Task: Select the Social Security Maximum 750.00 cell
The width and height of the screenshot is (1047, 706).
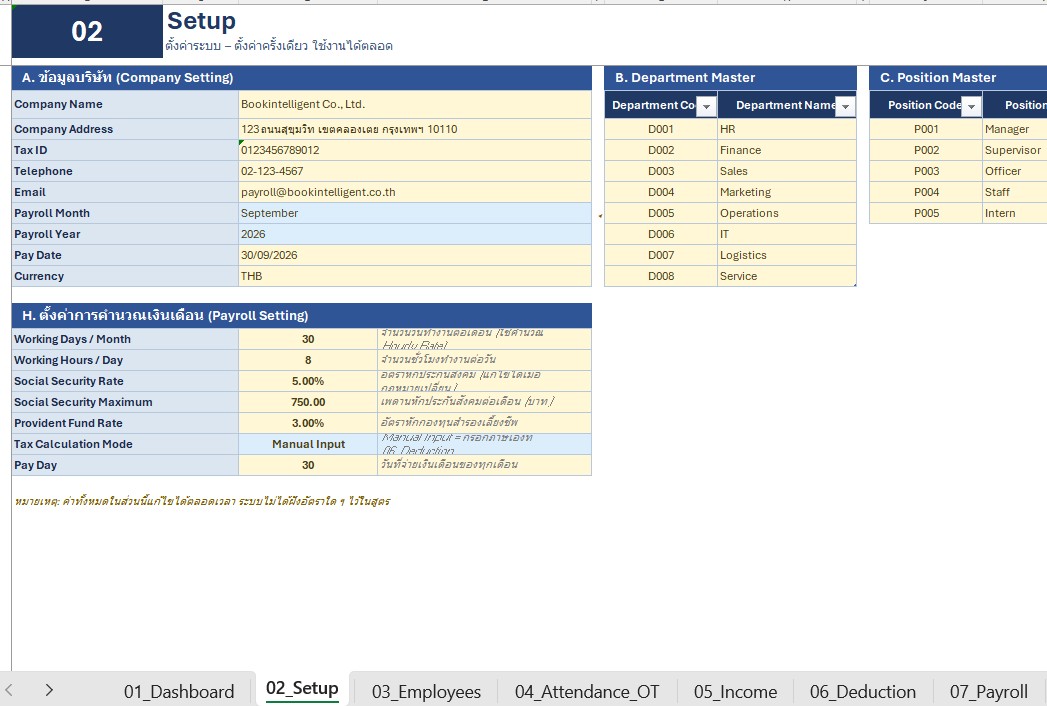Action: coord(308,402)
